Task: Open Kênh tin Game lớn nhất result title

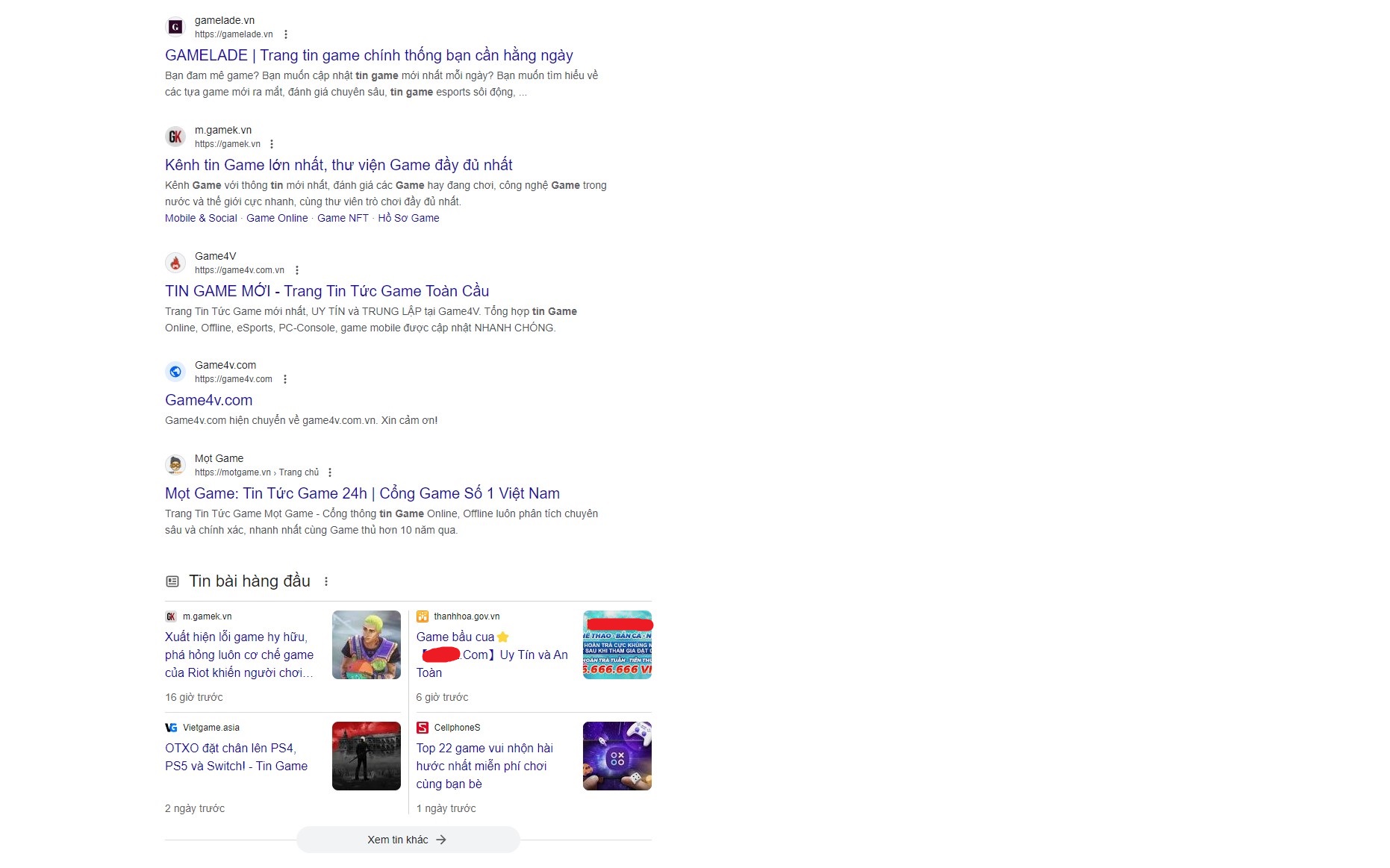Action: pyautogui.click(x=339, y=165)
